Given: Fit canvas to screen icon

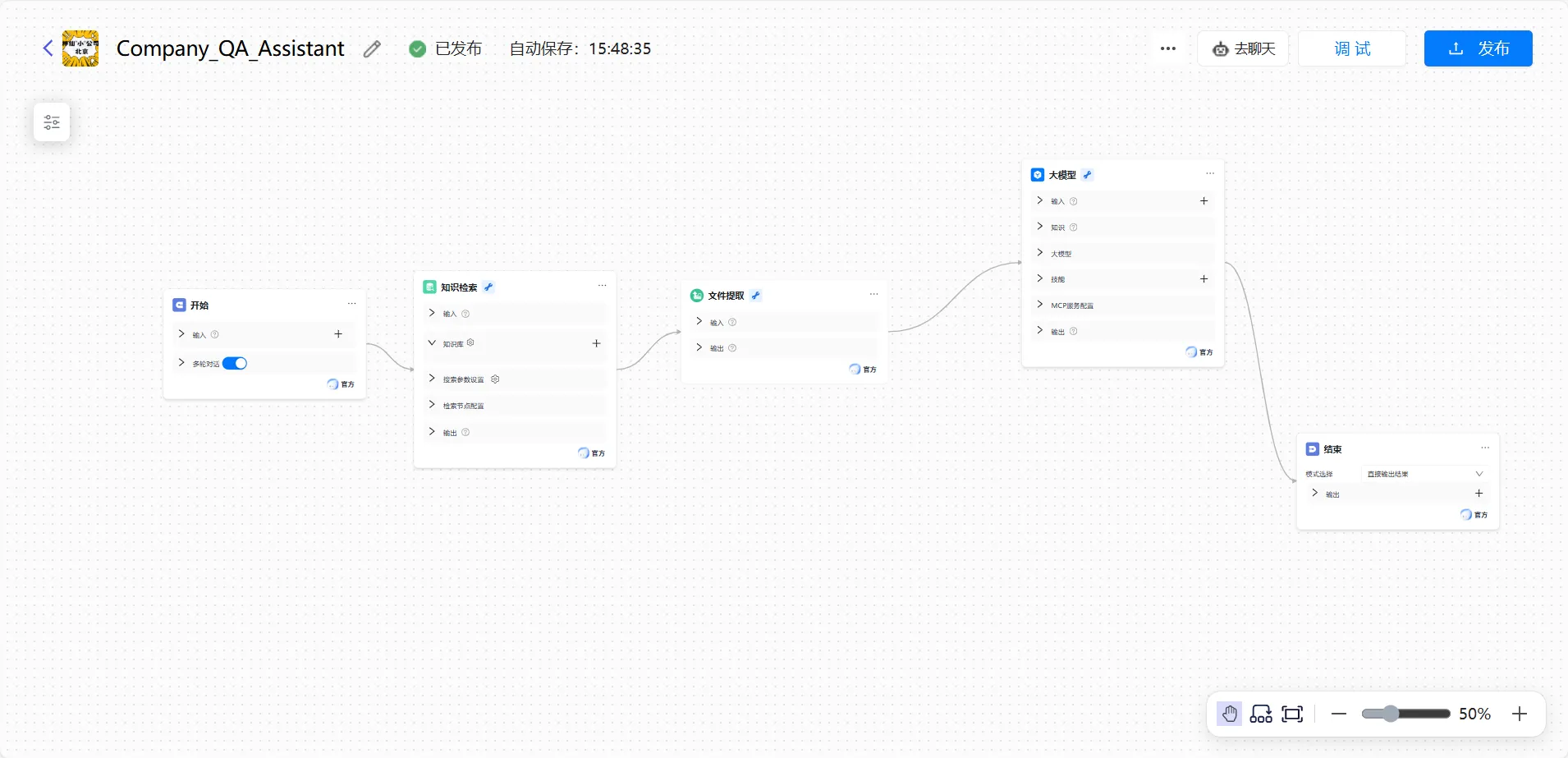Looking at the screenshot, I should tap(1292, 714).
